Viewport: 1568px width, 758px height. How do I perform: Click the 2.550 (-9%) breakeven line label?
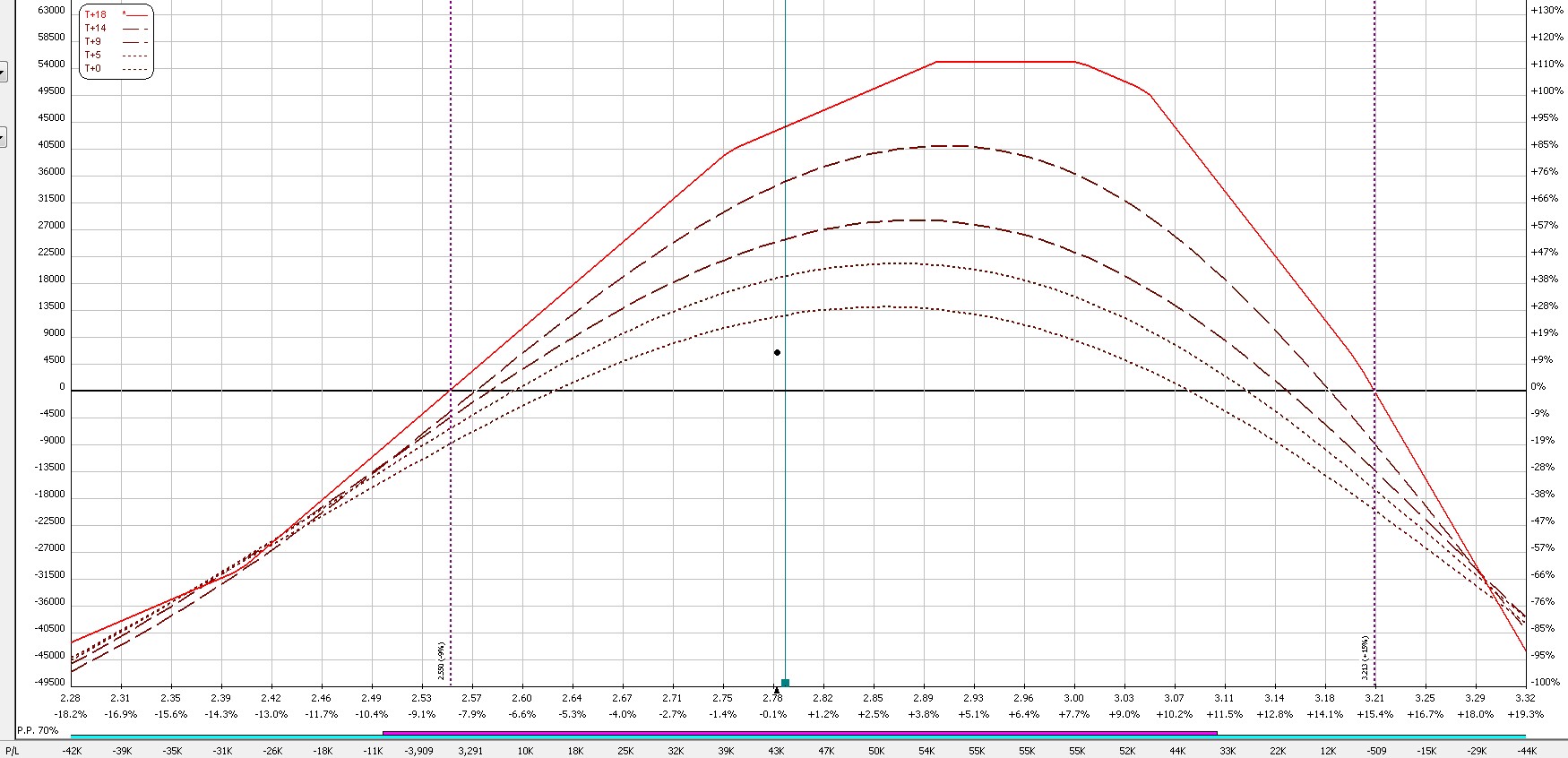[442, 660]
